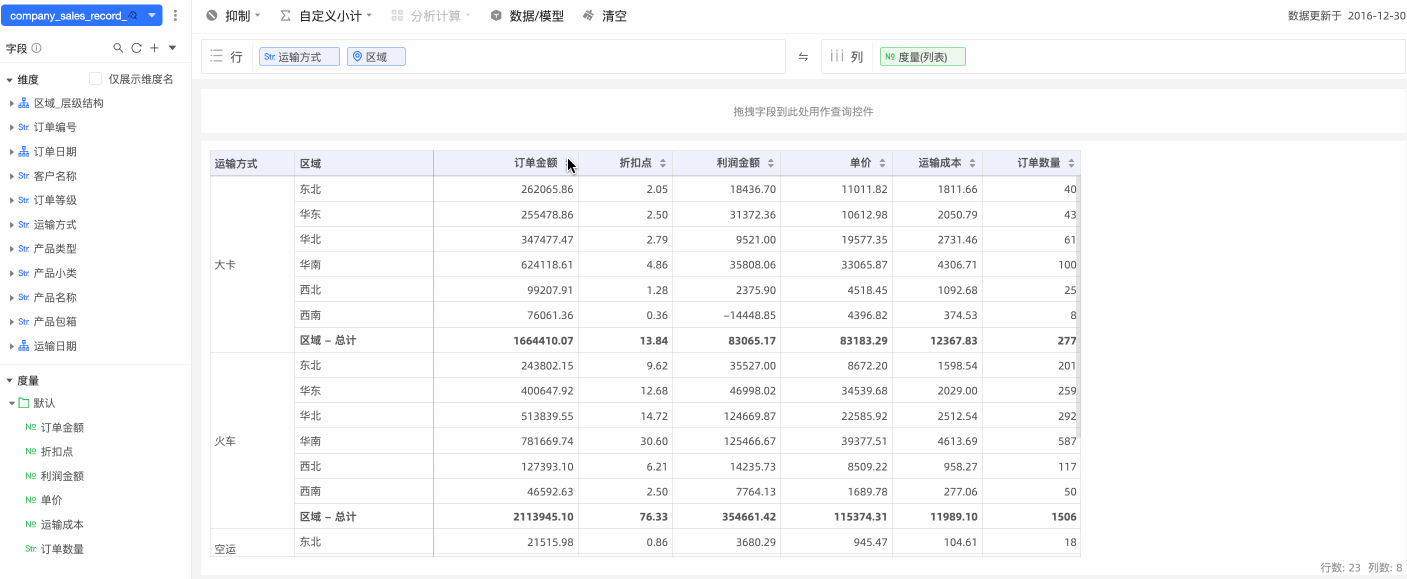Sort by 折扣点 column sort icon

pos(662,163)
